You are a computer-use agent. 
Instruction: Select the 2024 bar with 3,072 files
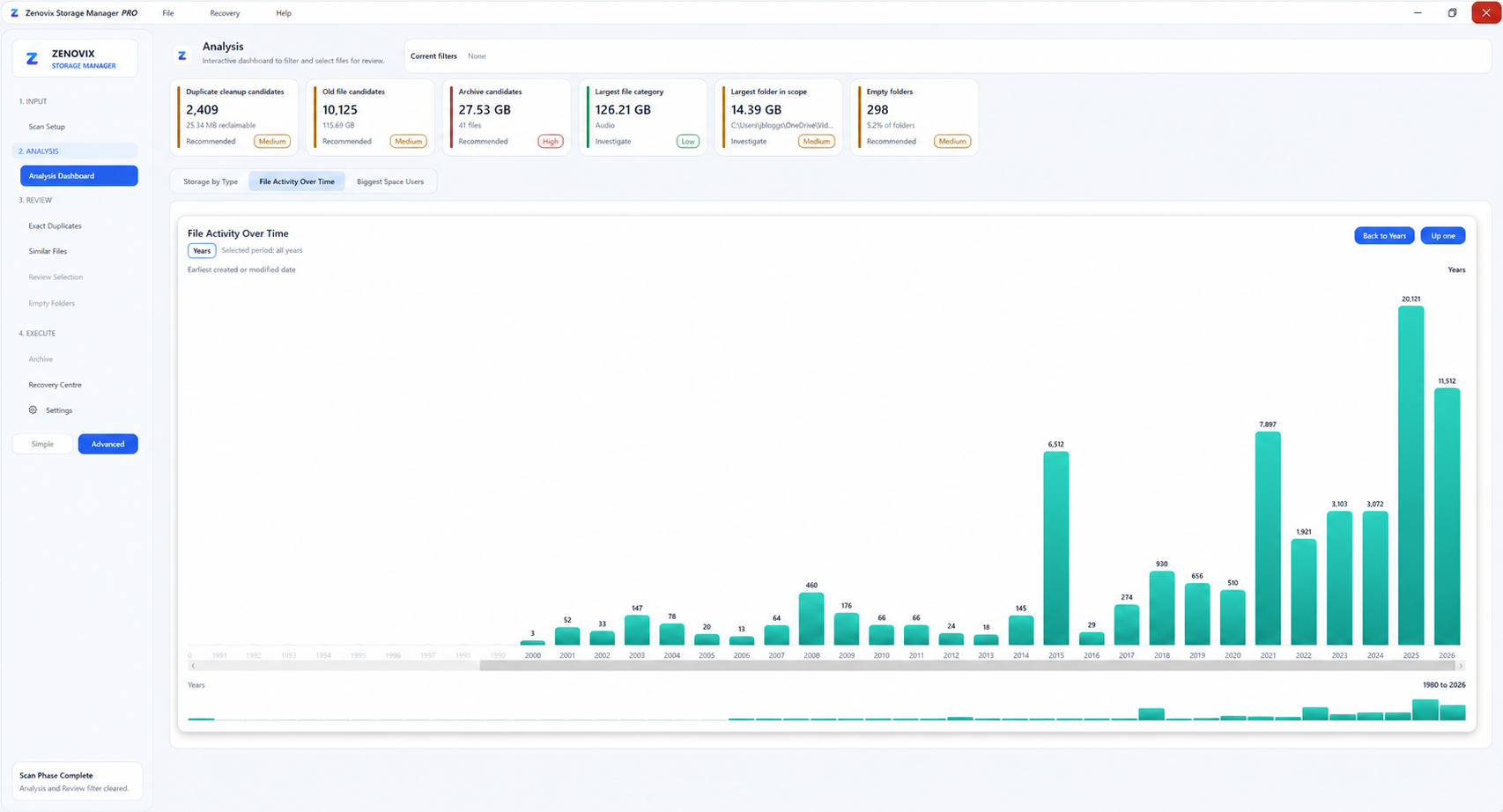(1375, 578)
